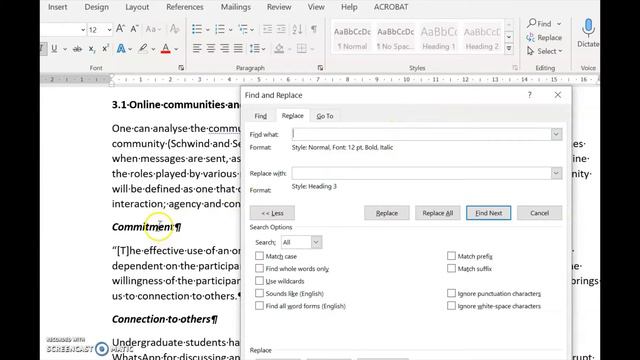Image resolution: width=640 pixels, height=360 pixels.
Task: Click the Decrease Font Size icon
Action: click(x=134, y=29)
